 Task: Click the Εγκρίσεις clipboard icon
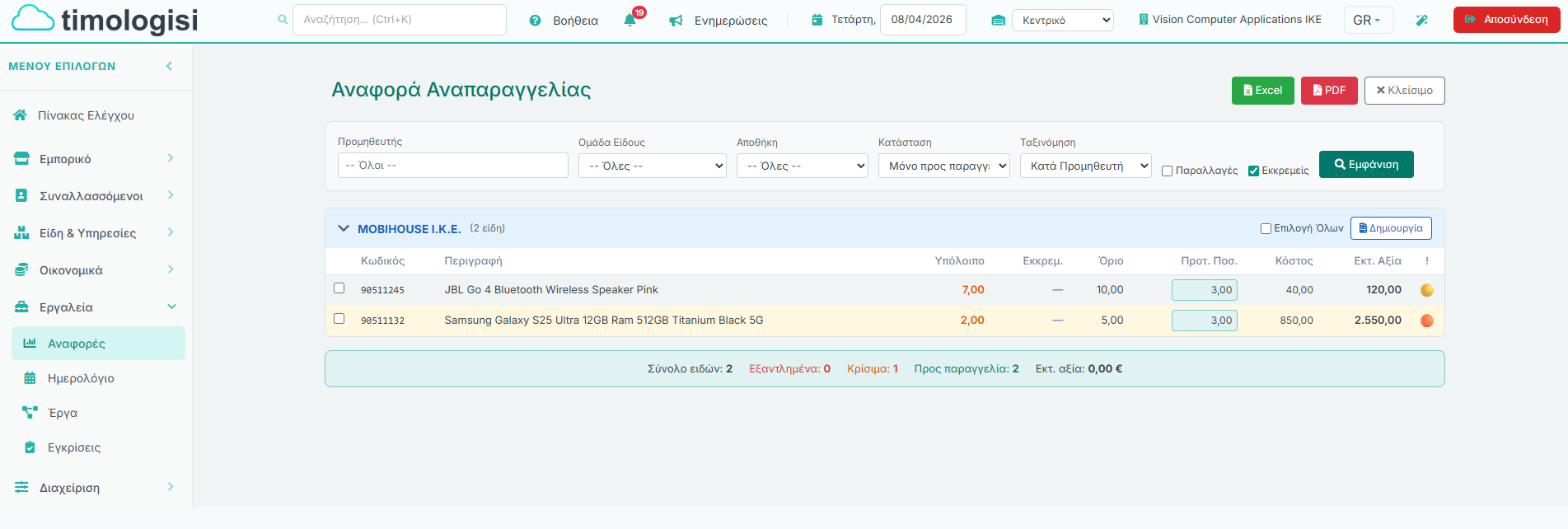(x=30, y=447)
